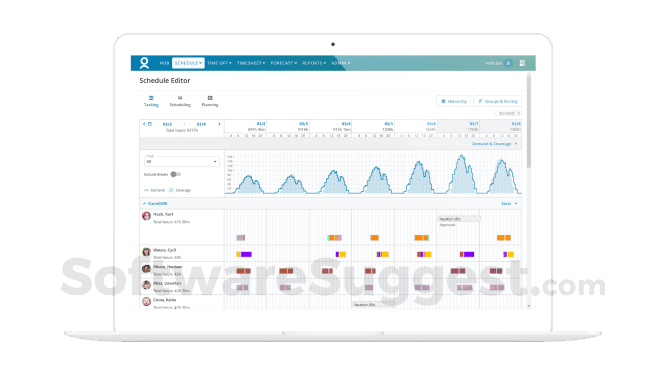This screenshot has width=666, height=375.
Task: Click the bookmark icon at top right
Action: tap(522, 63)
